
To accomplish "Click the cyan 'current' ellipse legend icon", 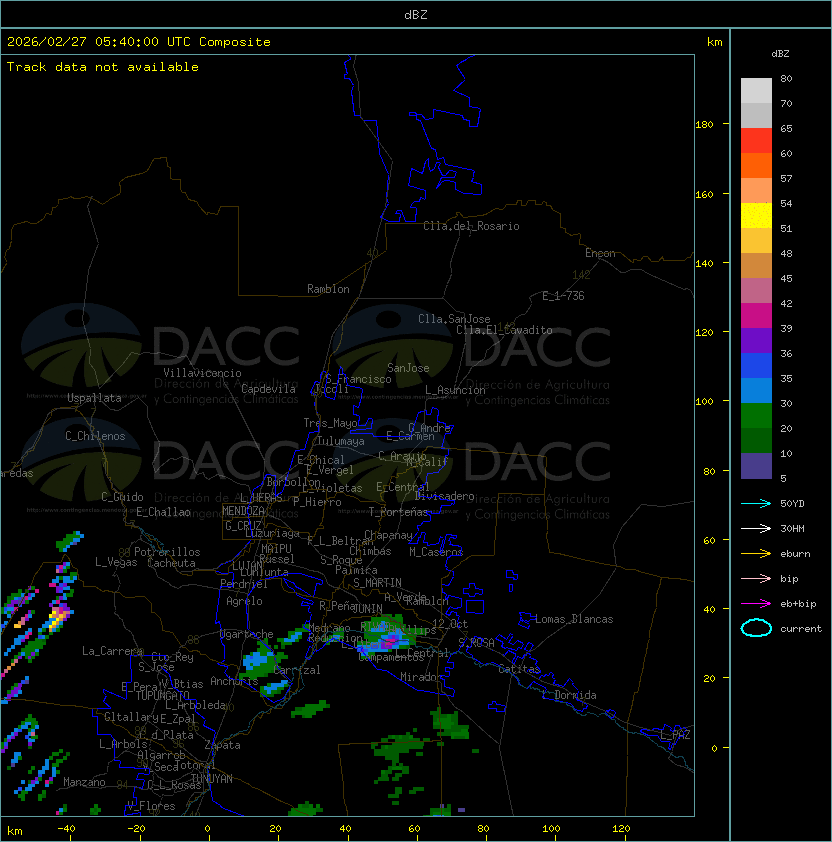I will coord(756,628).
